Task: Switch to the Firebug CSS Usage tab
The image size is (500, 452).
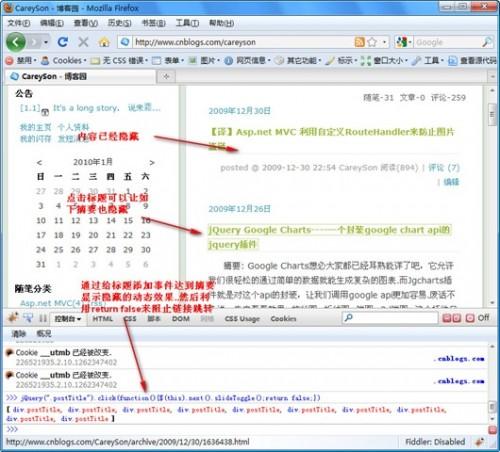Action: tap(242, 319)
